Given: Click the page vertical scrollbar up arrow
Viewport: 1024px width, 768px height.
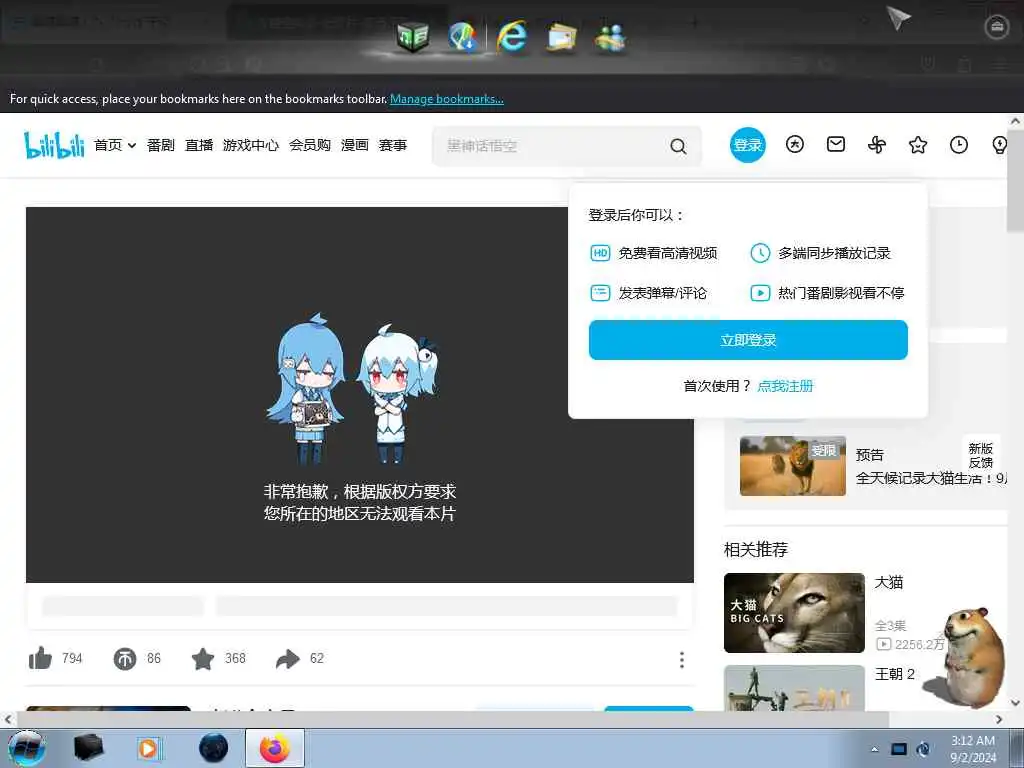Looking at the screenshot, I should click(x=1016, y=121).
